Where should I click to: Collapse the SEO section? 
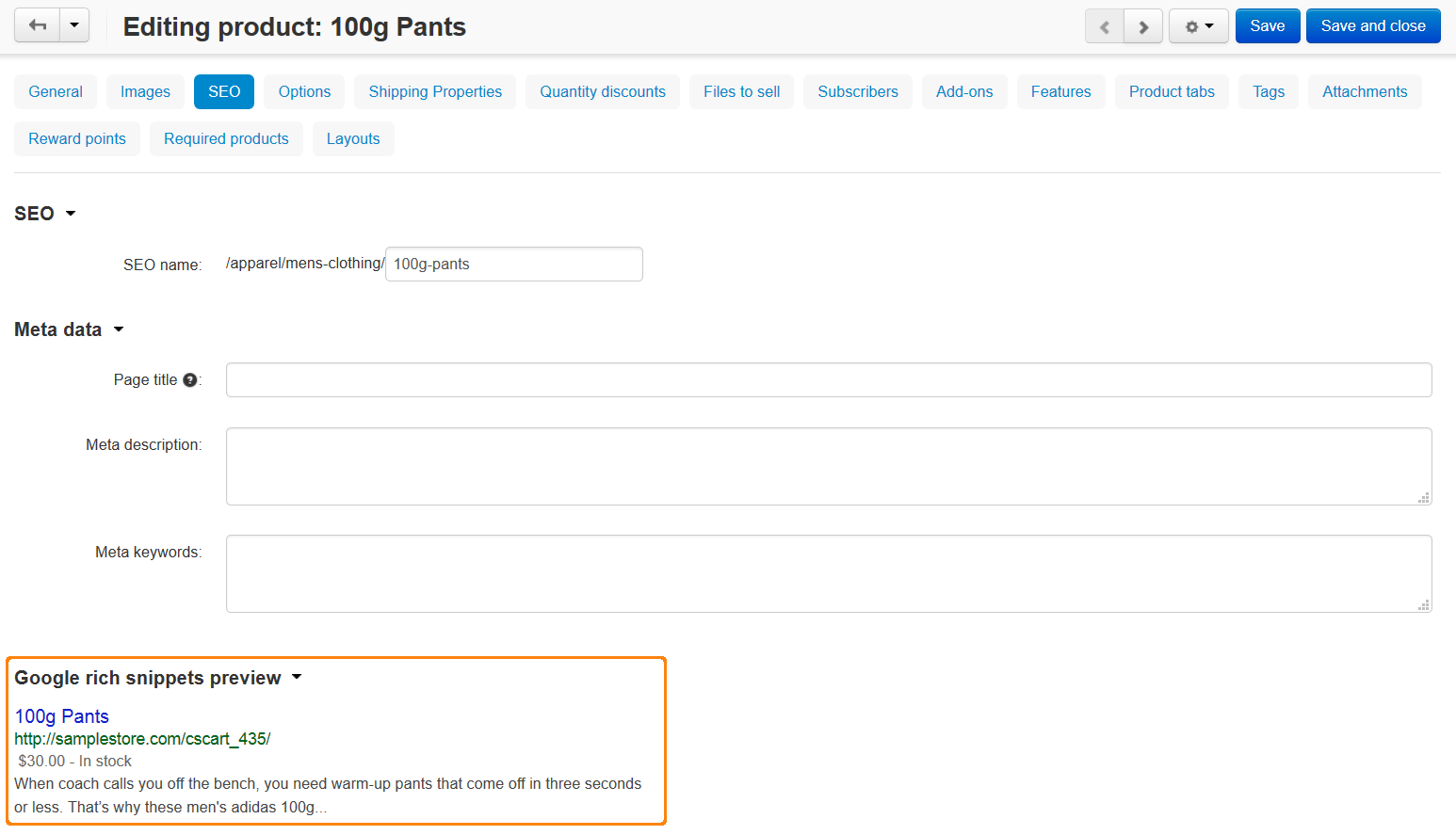tap(45, 214)
